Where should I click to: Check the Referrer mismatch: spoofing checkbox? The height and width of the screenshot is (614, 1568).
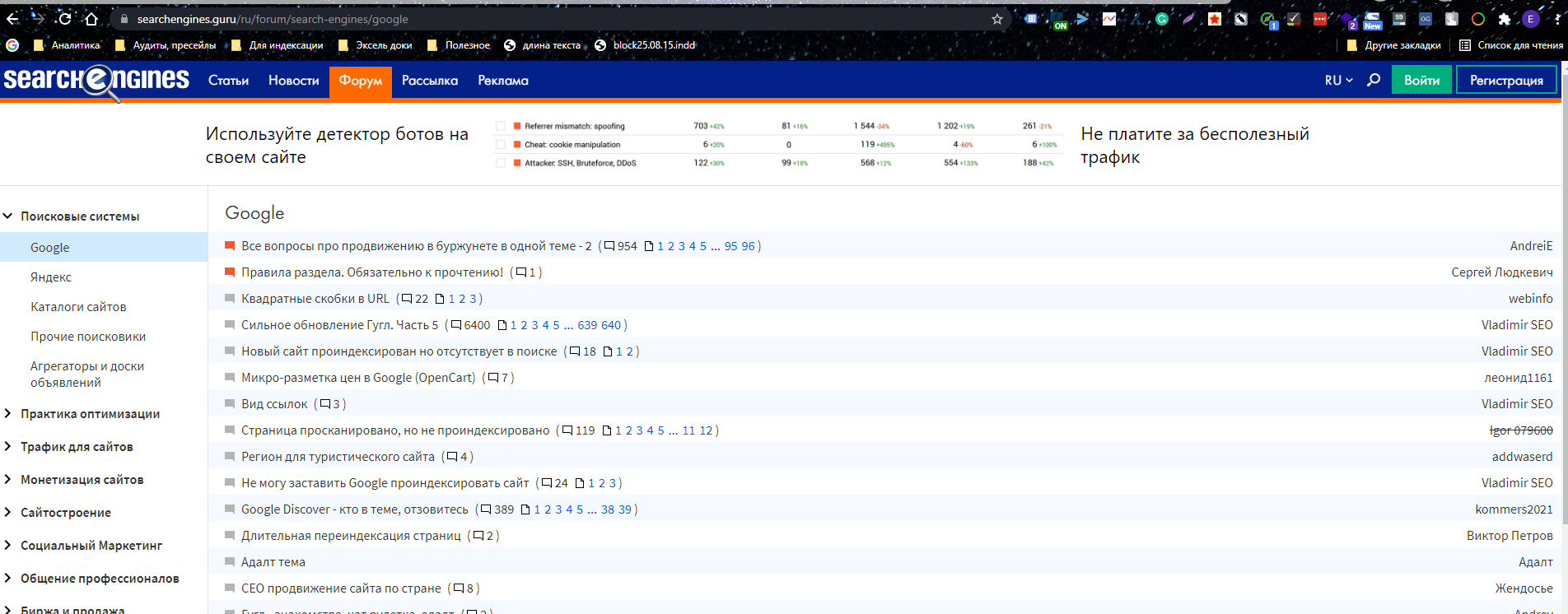click(x=501, y=126)
